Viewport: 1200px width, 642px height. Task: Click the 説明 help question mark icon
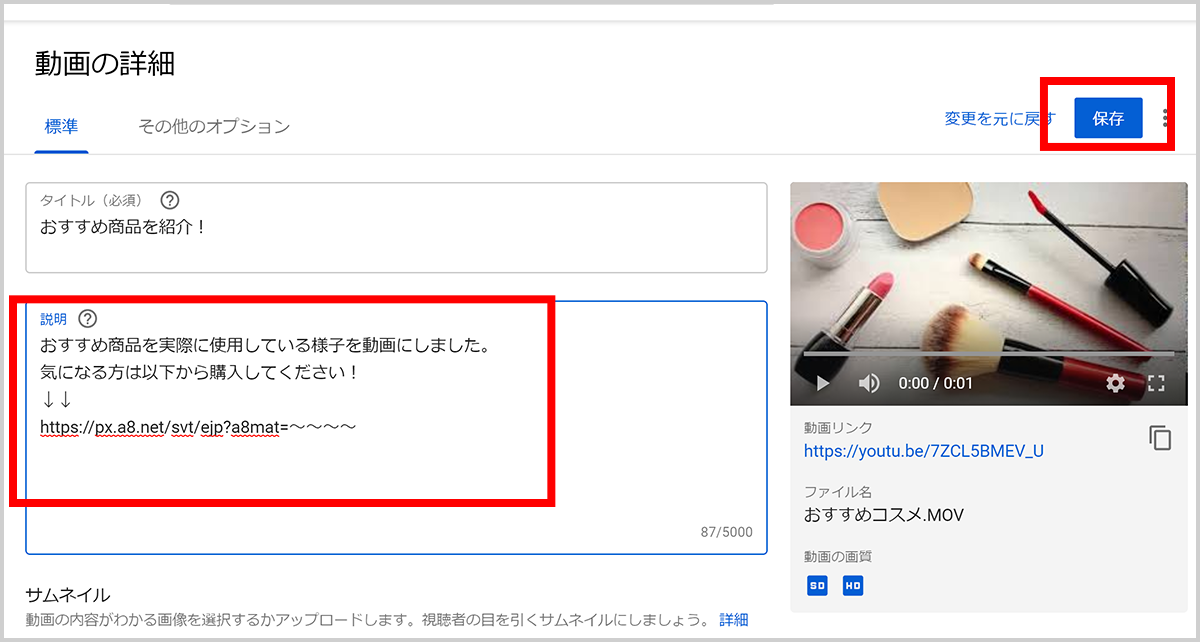[x=88, y=319]
